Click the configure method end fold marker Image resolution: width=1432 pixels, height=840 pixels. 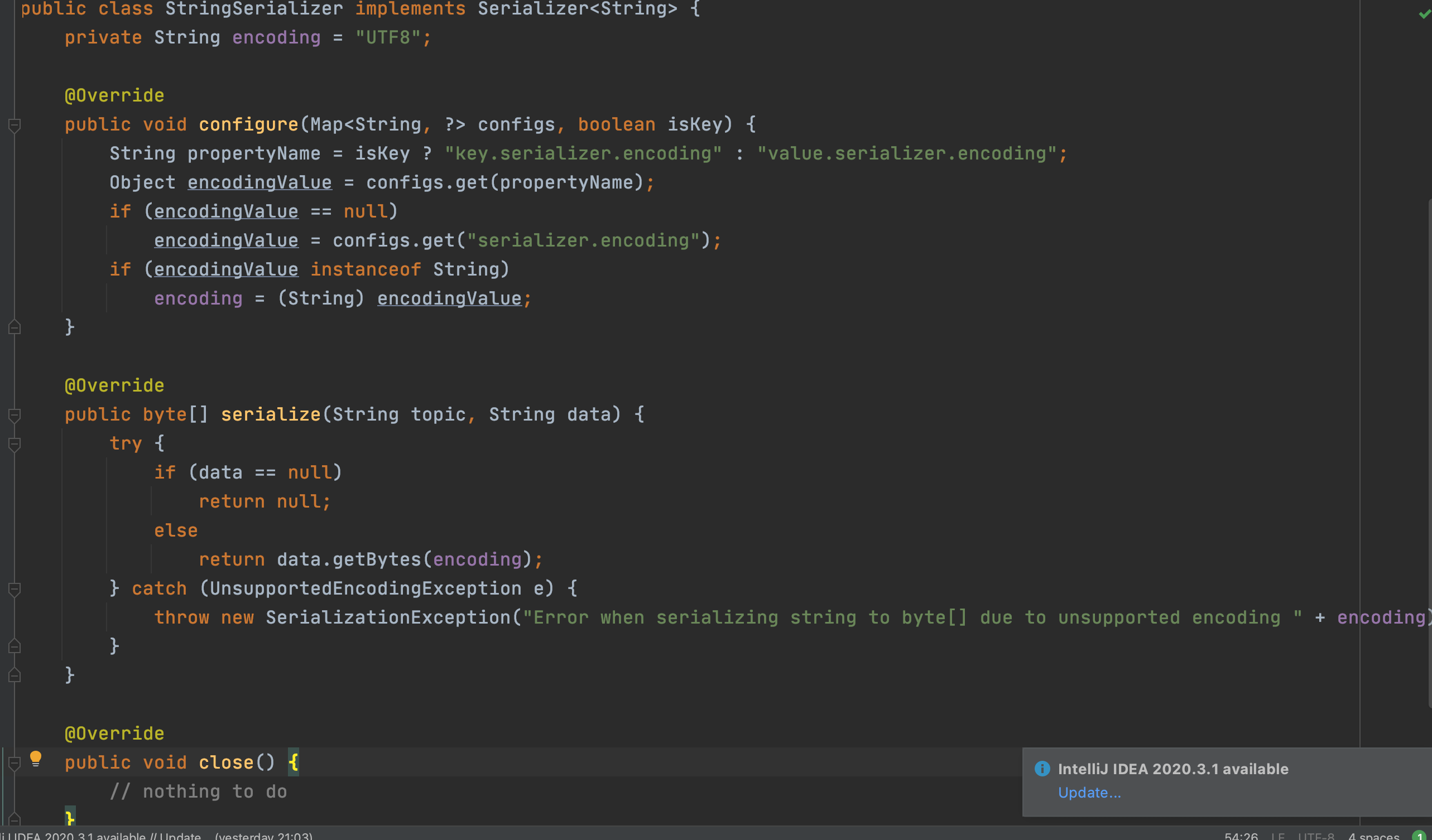pyautogui.click(x=15, y=327)
